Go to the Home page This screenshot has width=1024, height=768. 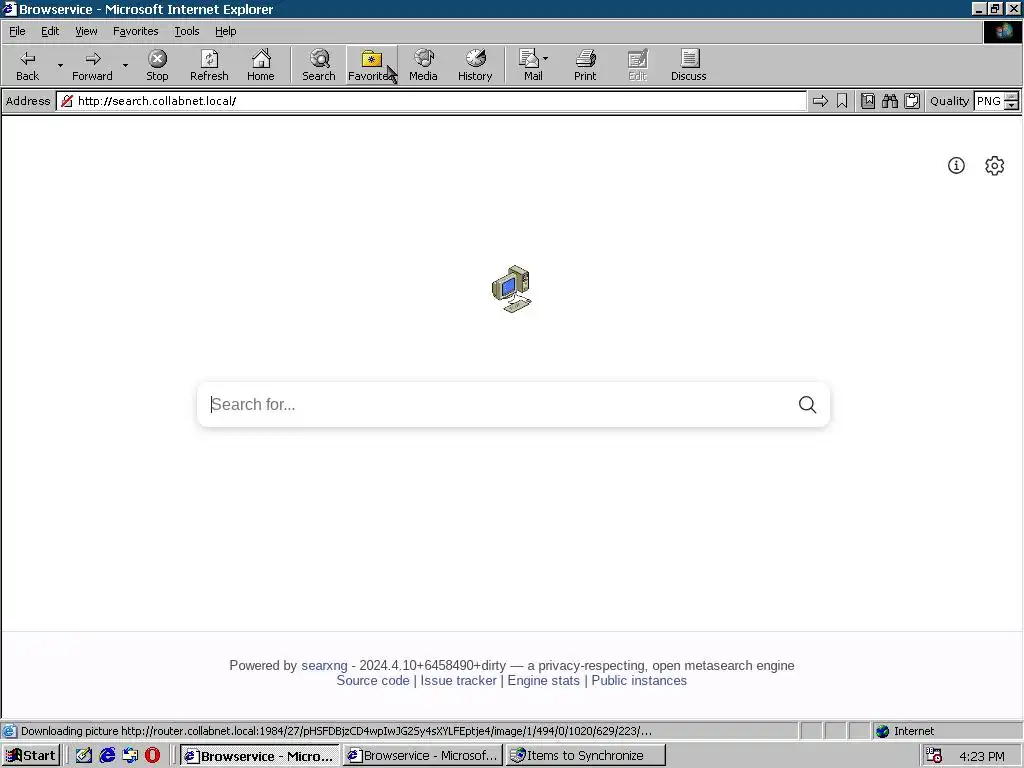pos(261,65)
